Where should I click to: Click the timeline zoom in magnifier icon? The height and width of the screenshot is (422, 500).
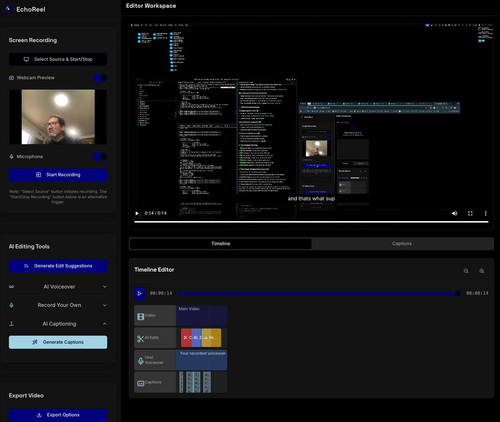click(482, 271)
